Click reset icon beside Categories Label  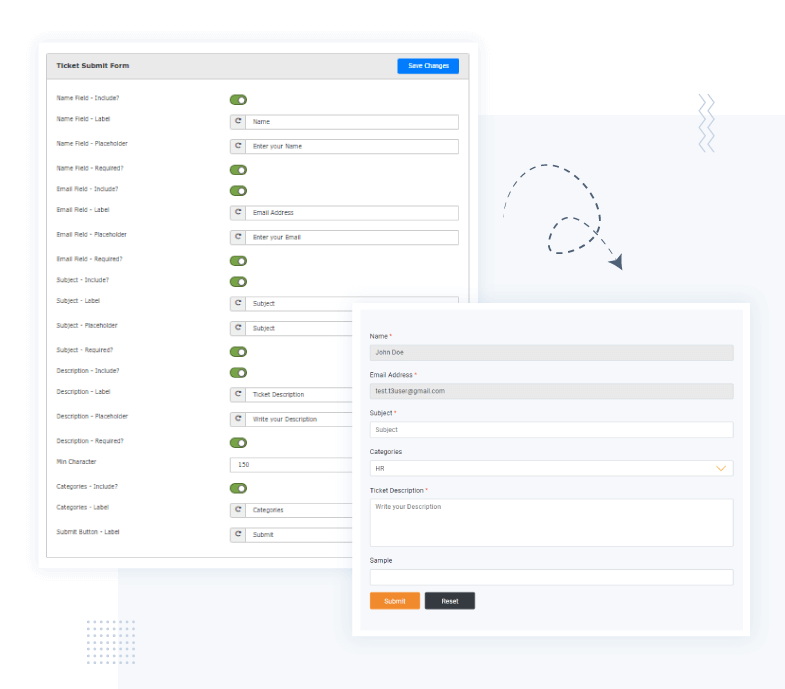238,510
